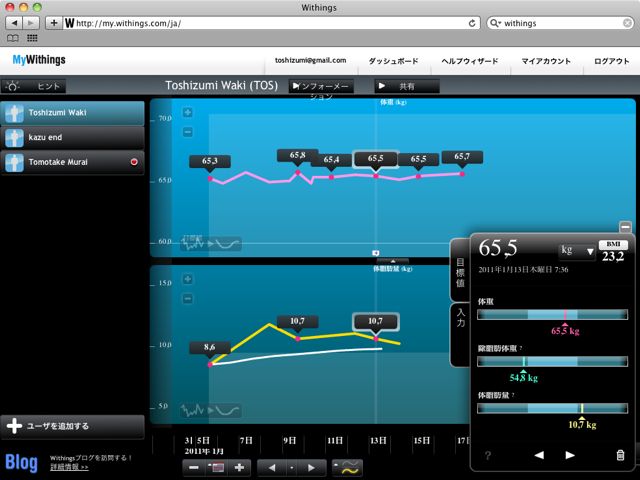Move timeline left with arrow
The width and height of the screenshot is (640, 480).
pyautogui.click(x=272, y=468)
